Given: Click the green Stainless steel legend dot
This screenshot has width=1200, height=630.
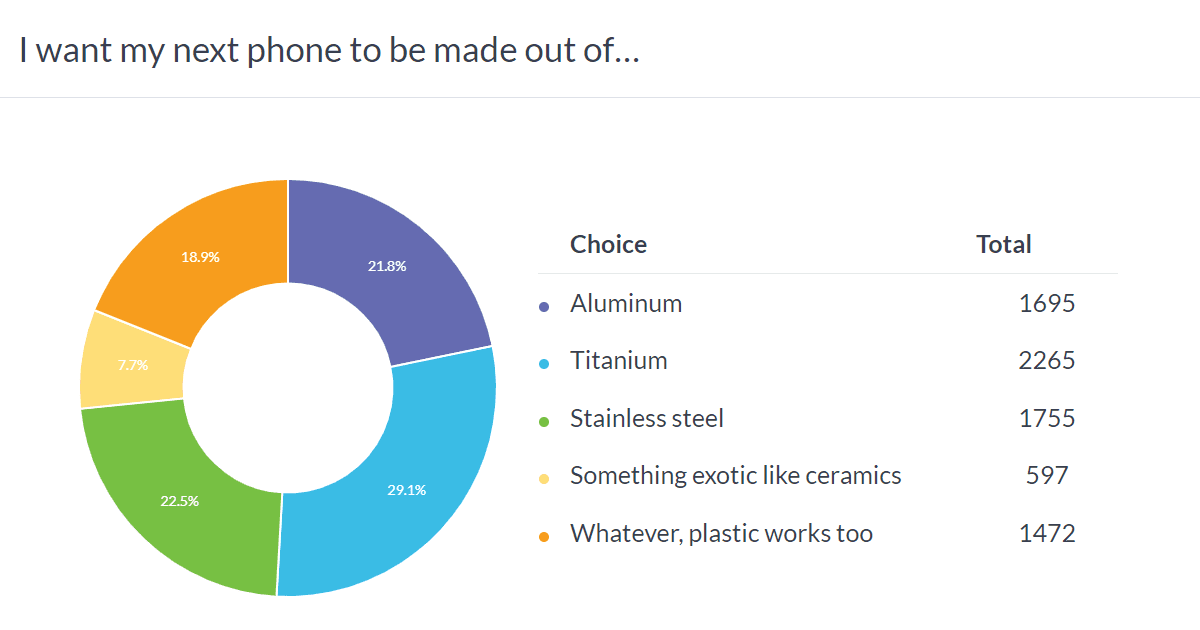Looking at the screenshot, I should pos(544,422).
